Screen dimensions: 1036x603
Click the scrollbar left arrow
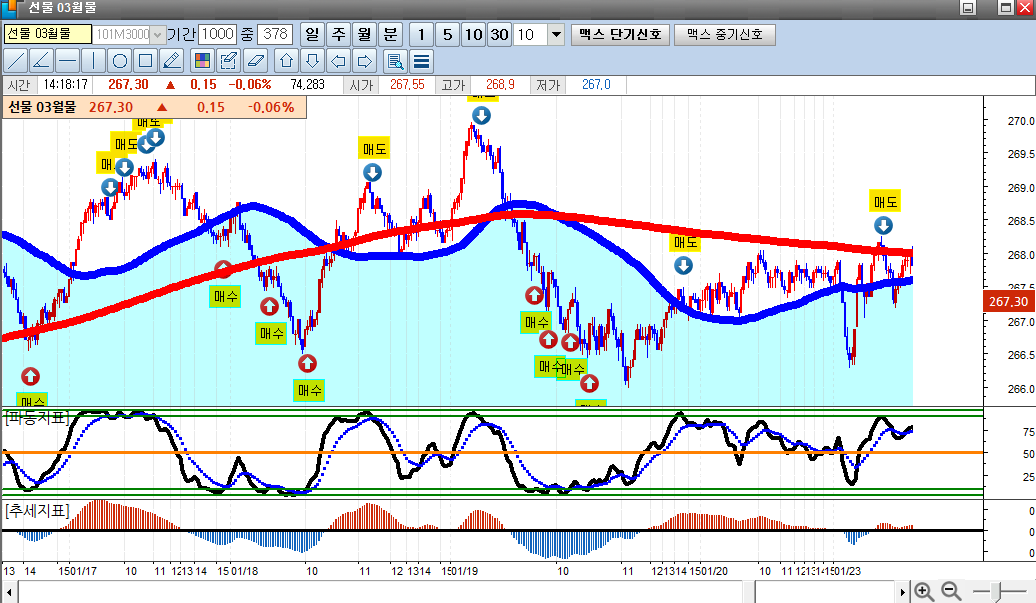[x=9, y=592]
